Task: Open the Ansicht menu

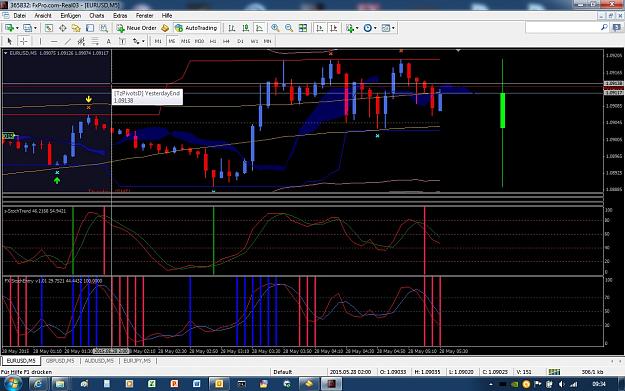Action: point(43,16)
